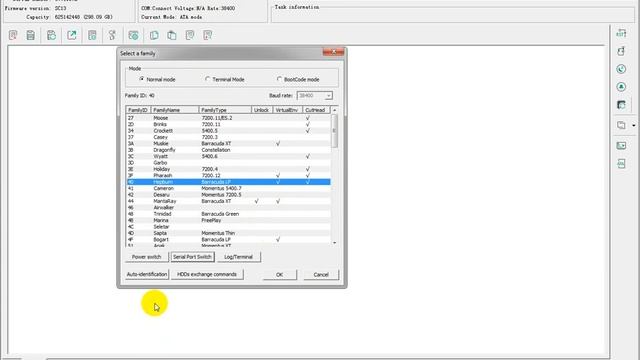The width and height of the screenshot is (640, 360).
Task: Select the MantaRay Barracuda XT row
Action: pos(228,201)
